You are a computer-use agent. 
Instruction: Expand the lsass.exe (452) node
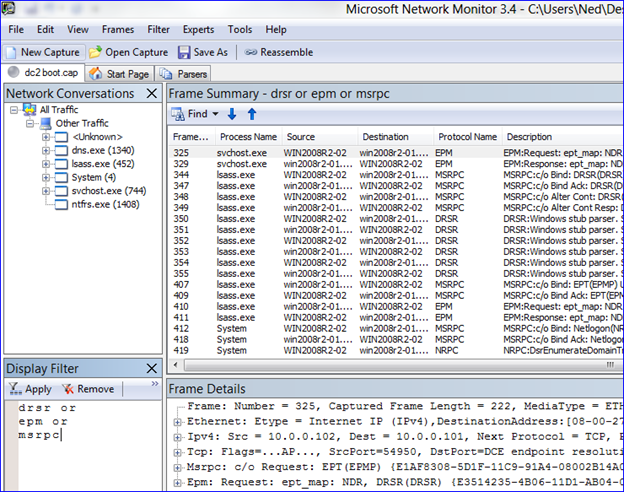pos(46,164)
